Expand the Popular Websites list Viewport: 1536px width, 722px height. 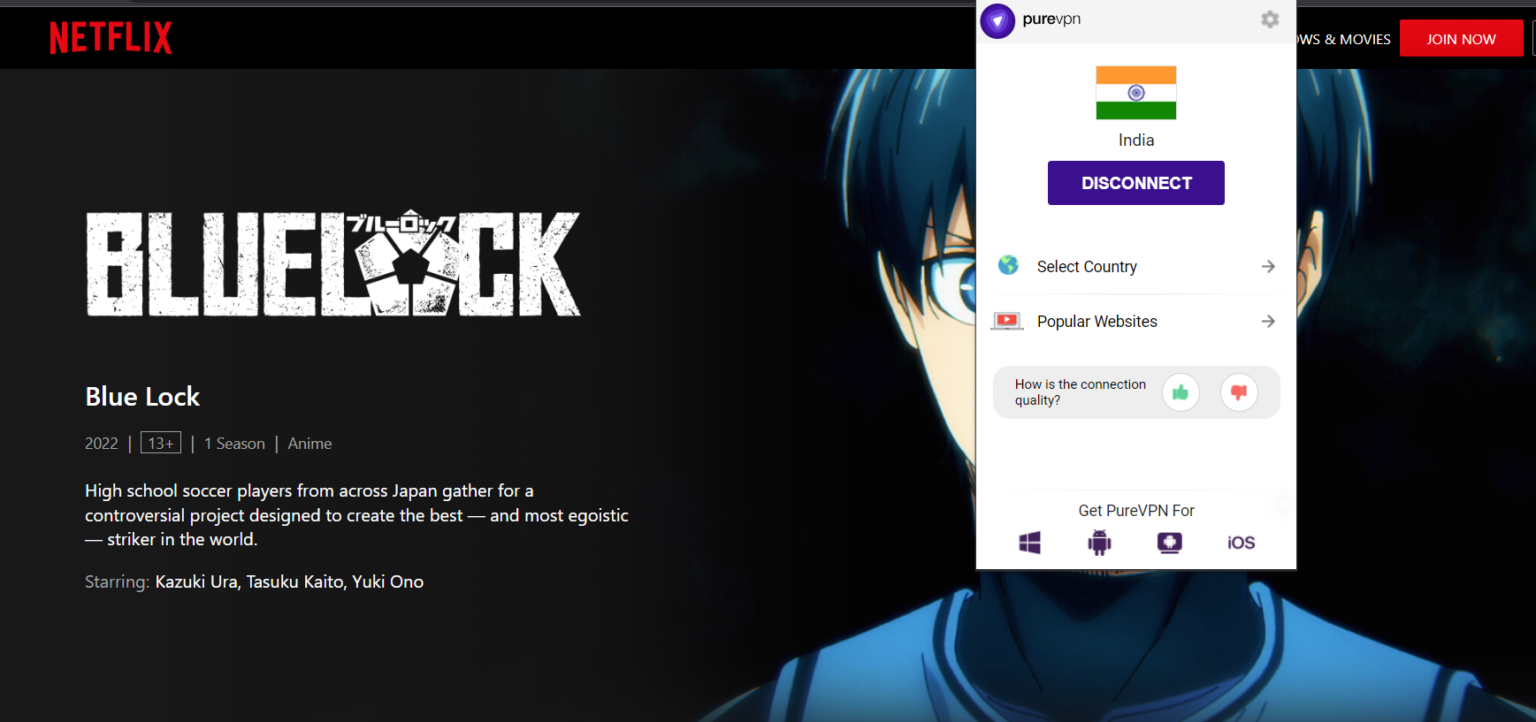(x=1268, y=321)
